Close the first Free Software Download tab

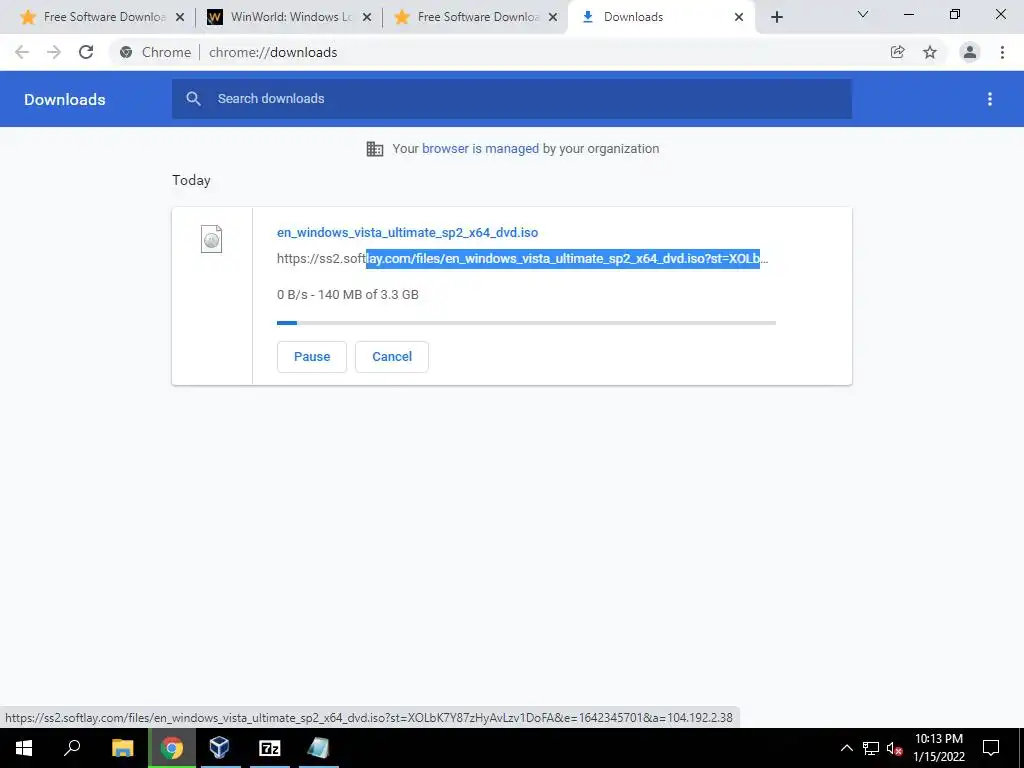(x=180, y=17)
